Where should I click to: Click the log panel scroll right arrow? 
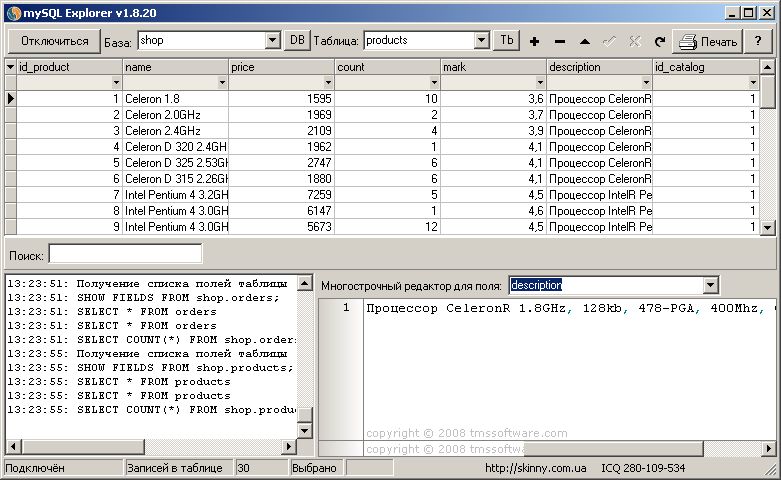pyautogui.click(x=289, y=446)
